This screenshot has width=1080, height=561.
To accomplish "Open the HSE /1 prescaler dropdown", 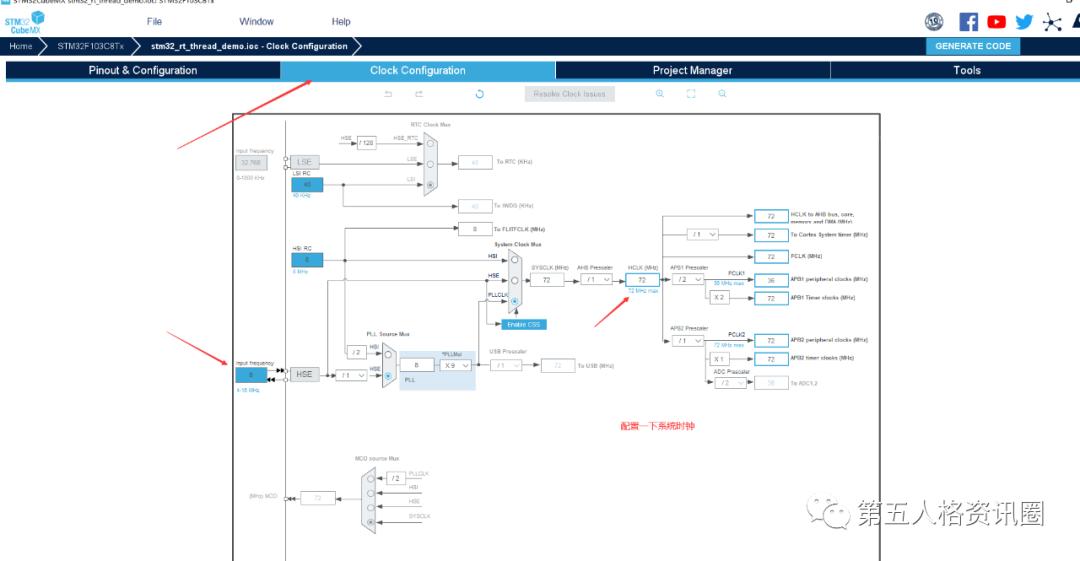I will pos(351,375).
